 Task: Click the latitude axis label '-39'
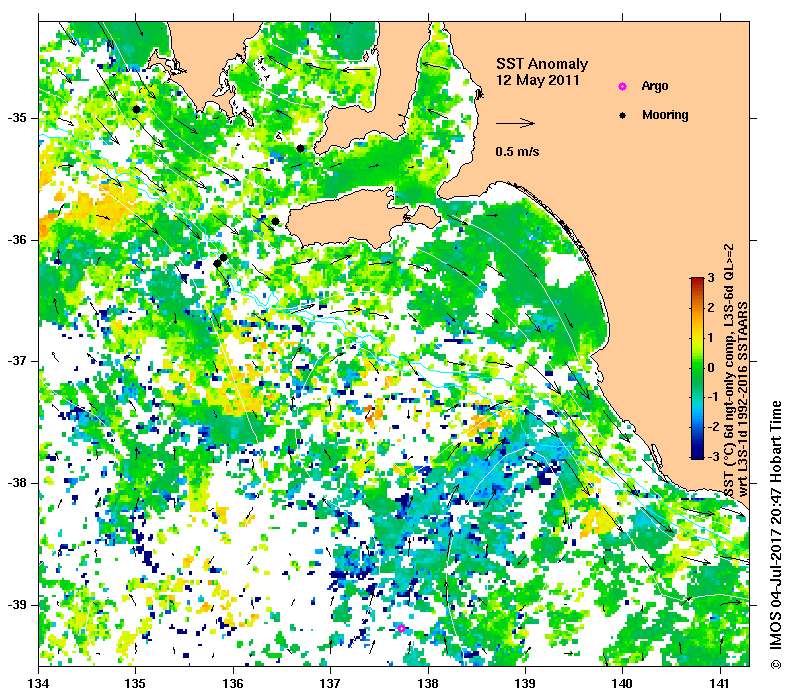pos(17,604)
